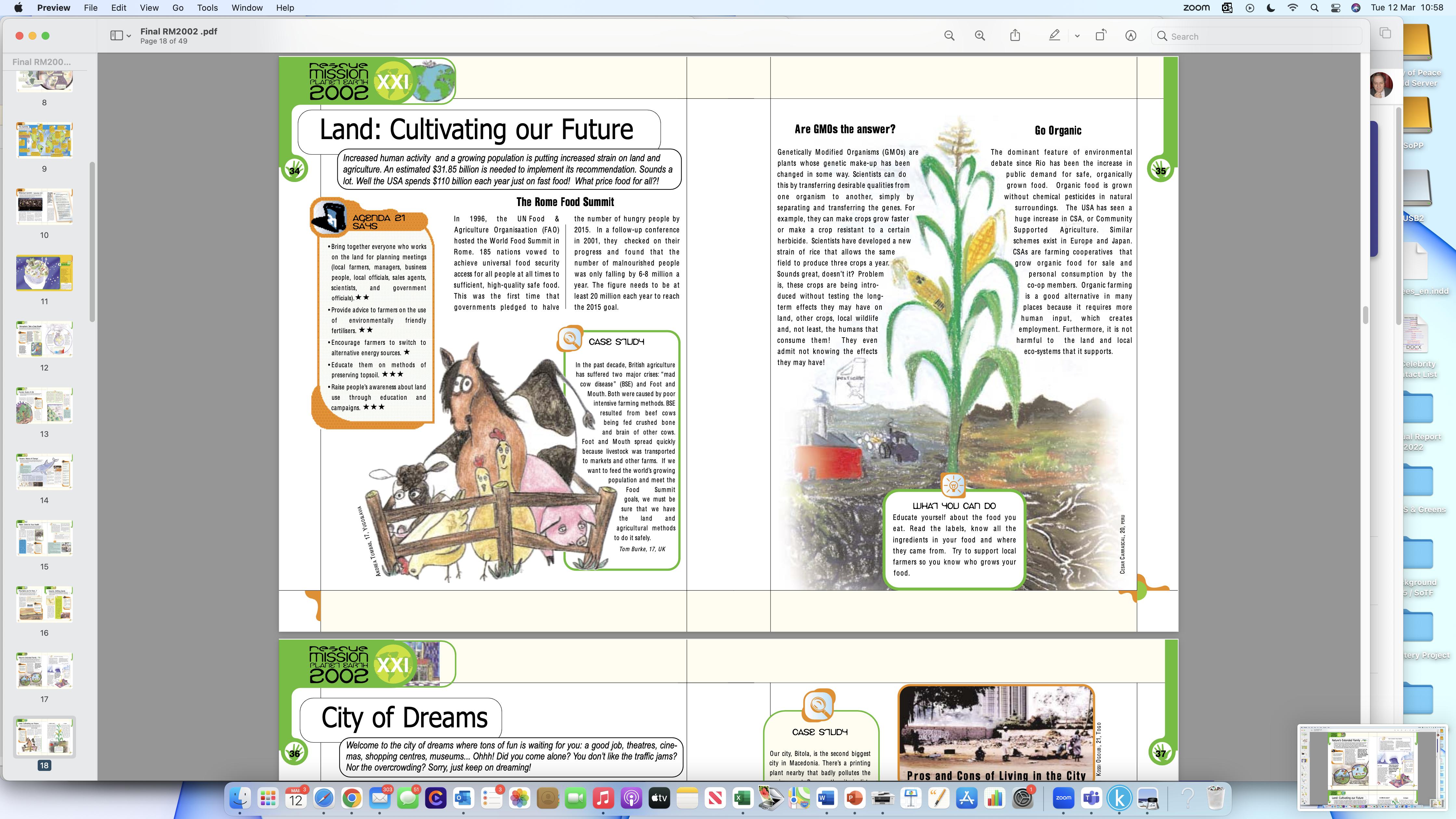This screenshot has height=819, width=1456.
Task: Click the Final RM200... sidebar header
Action: pos(42,62)
